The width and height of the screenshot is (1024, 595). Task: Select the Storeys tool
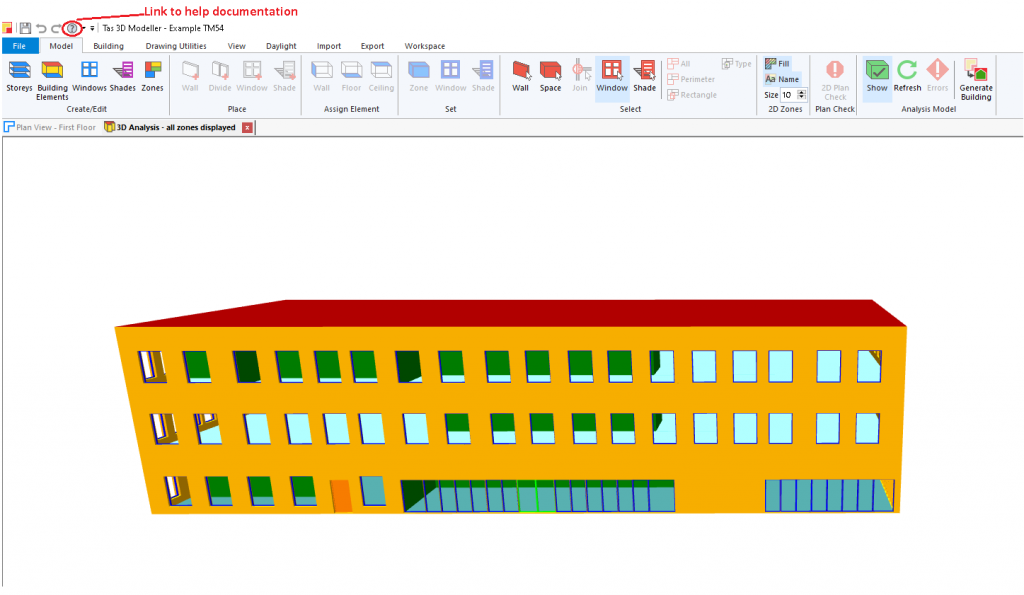[19, 72]
